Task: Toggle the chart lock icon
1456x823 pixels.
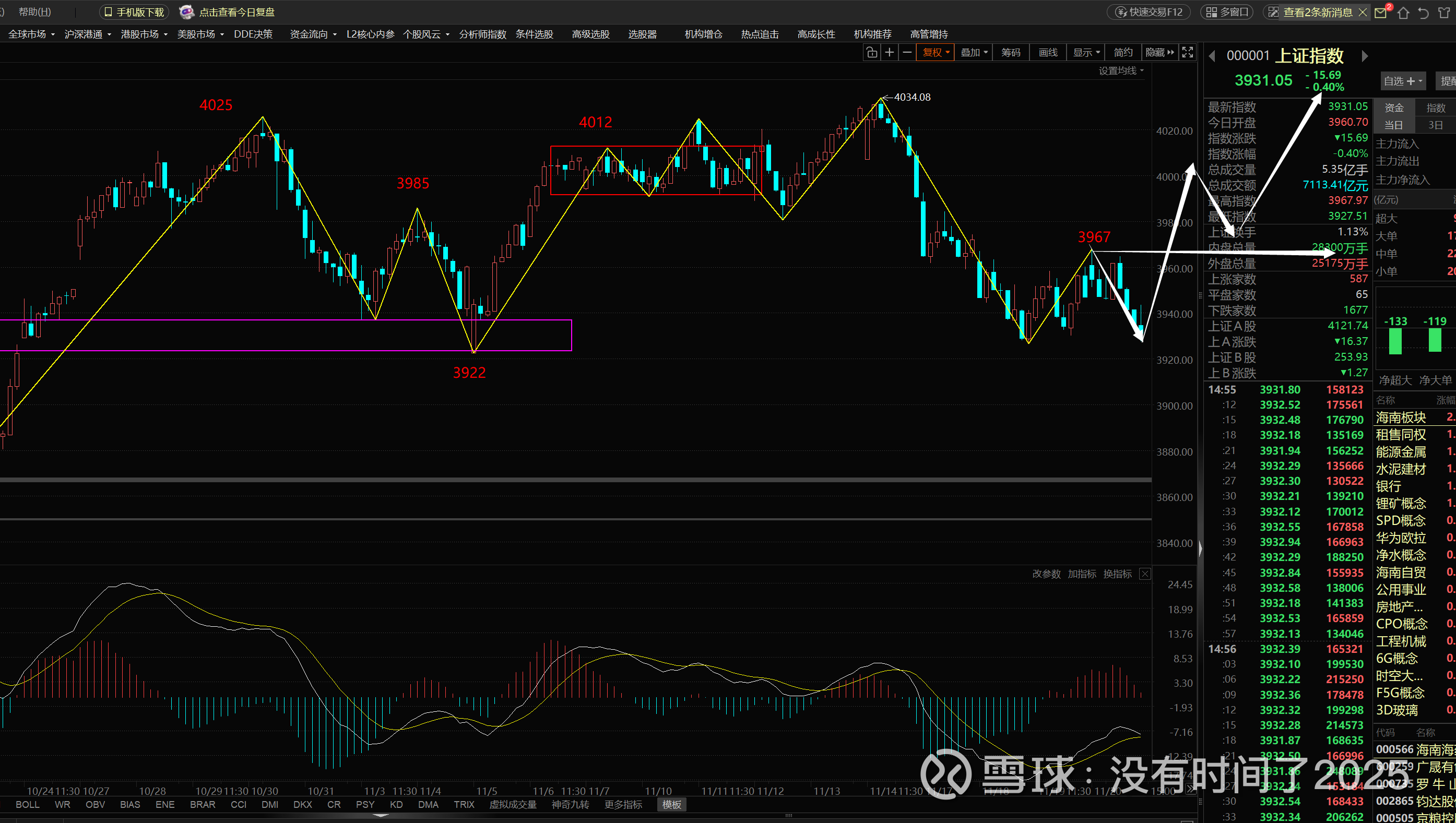Action: (871, 53)
